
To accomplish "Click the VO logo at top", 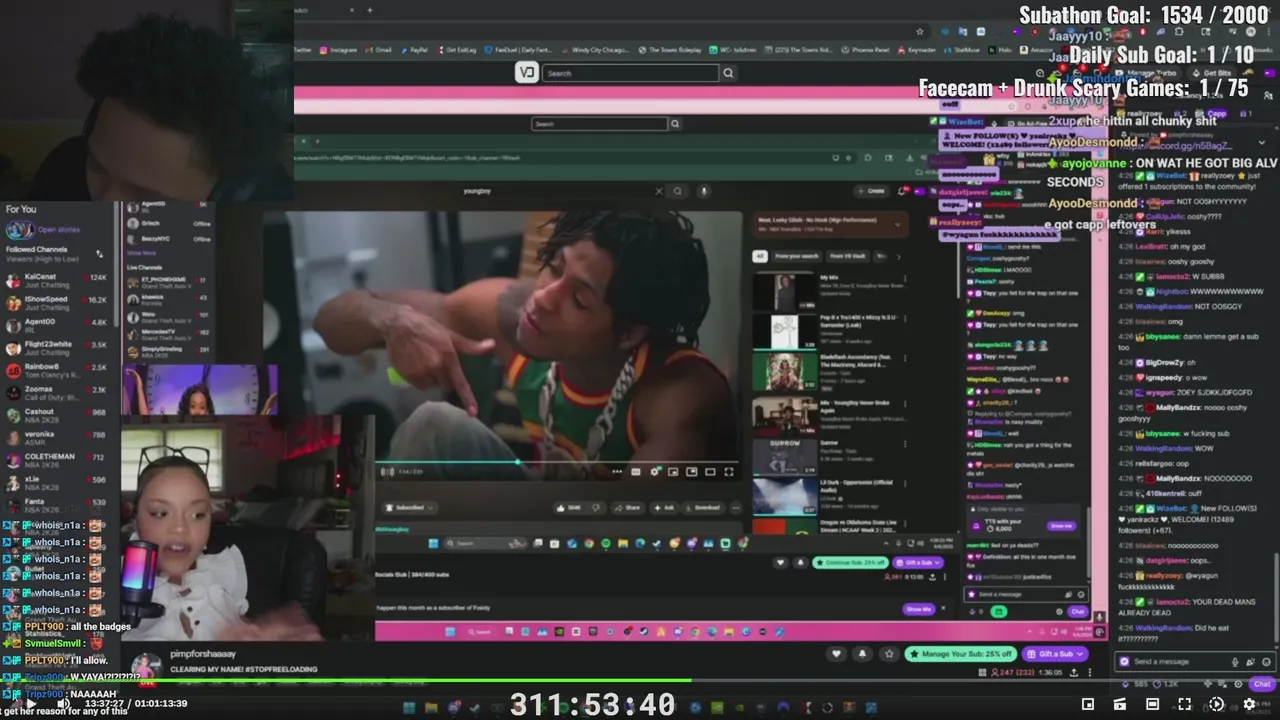I will tap(526, 72).
